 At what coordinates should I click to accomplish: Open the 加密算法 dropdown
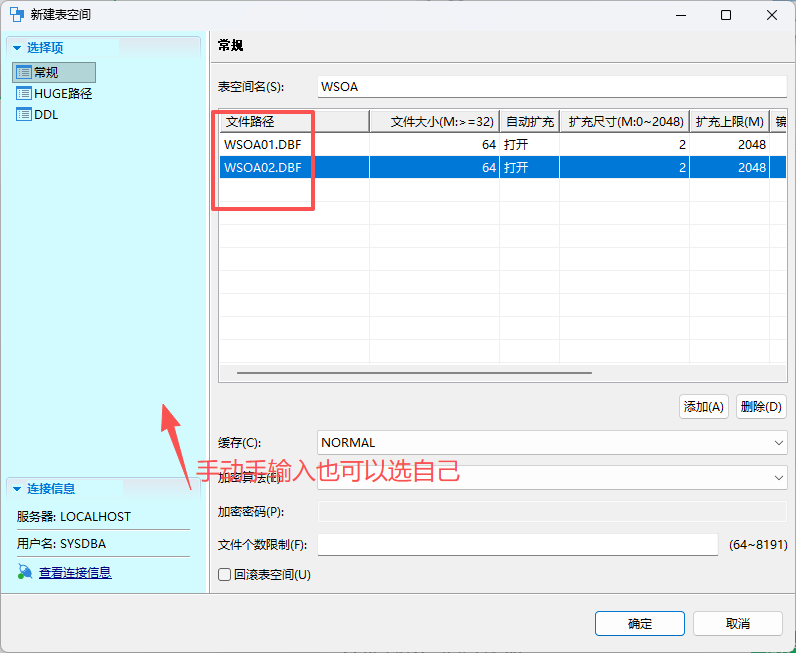point(552,478)
